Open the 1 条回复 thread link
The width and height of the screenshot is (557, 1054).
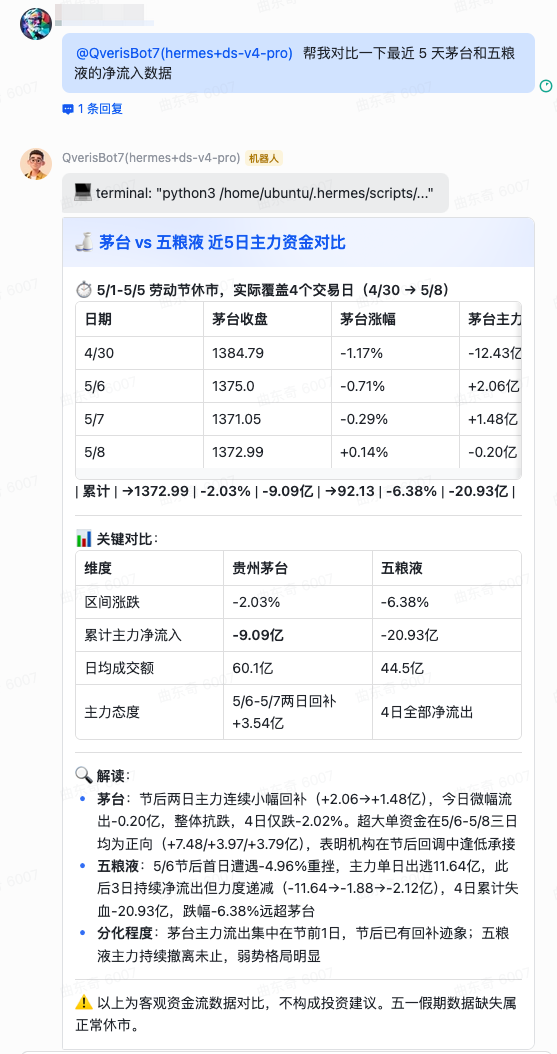pyautogui.click(x=100, y=109)
